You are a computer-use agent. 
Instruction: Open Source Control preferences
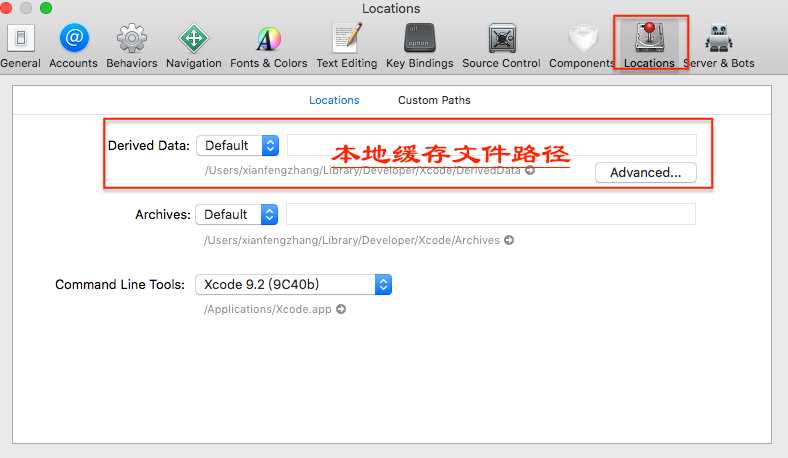tap(501, 46)
